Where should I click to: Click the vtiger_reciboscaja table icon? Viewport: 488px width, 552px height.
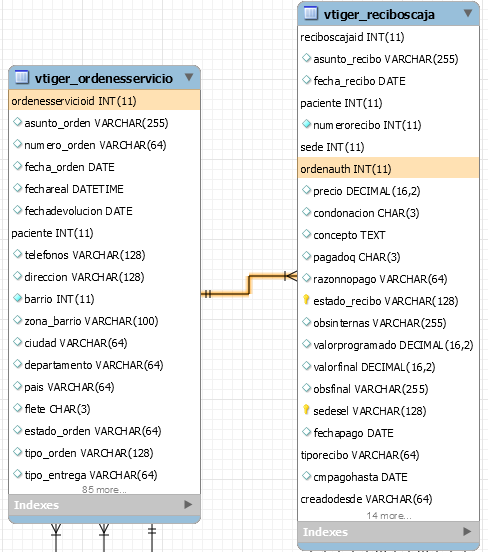tap(311, 13)
